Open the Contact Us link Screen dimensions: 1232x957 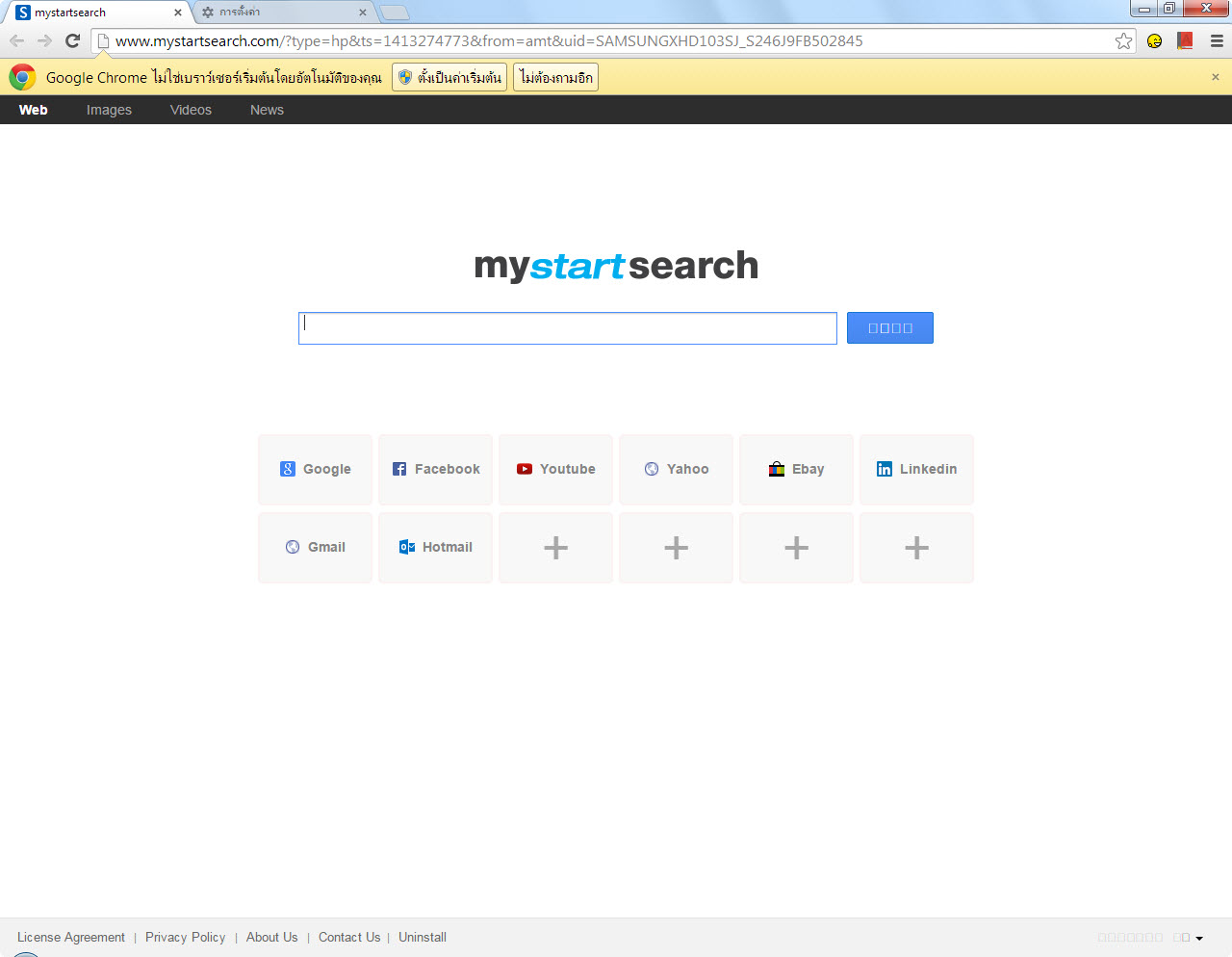[349, 937]
